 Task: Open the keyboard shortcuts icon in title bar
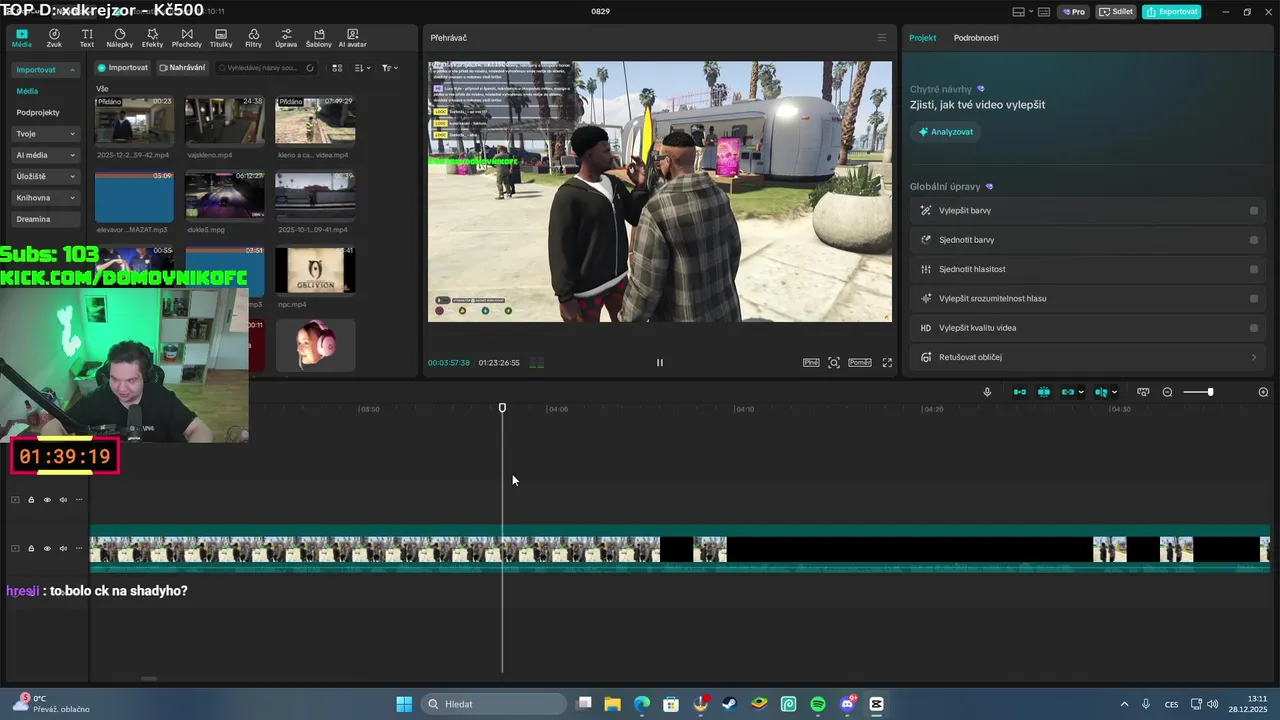pos(1044,12)
